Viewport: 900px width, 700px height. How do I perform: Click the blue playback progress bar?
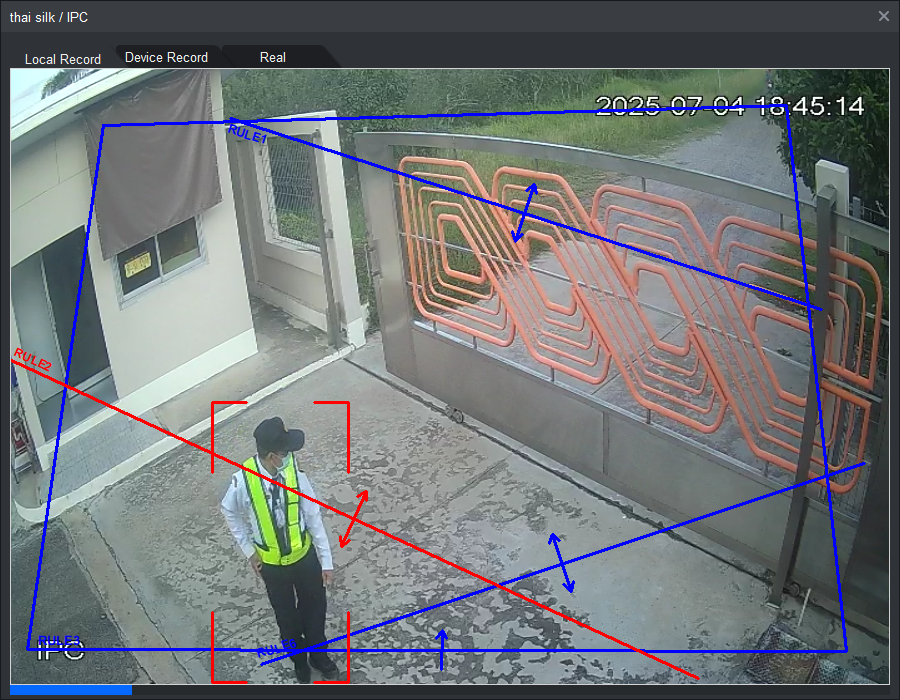pyautogui.click(x=70, y=689)
